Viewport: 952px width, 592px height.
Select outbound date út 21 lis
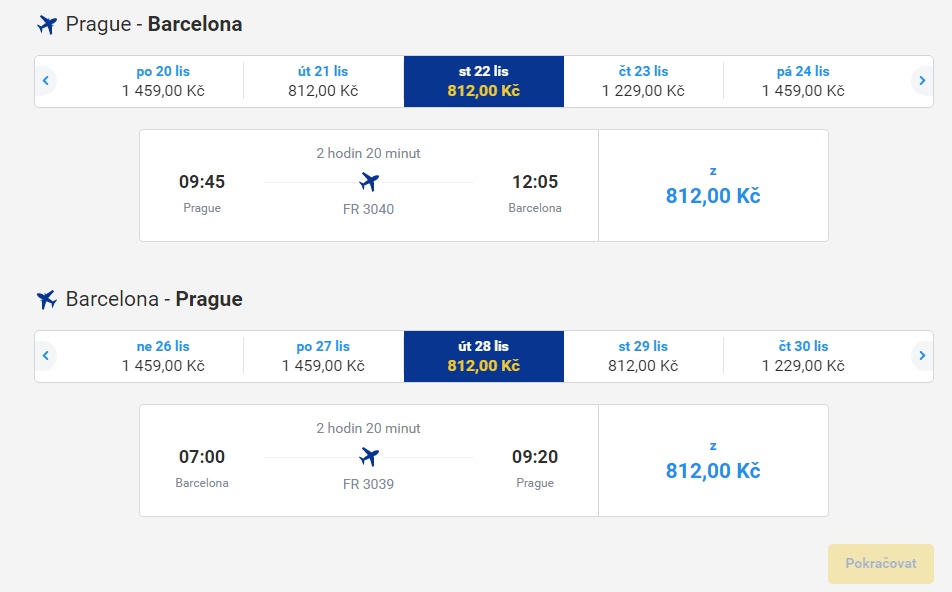tap(323, 81)
